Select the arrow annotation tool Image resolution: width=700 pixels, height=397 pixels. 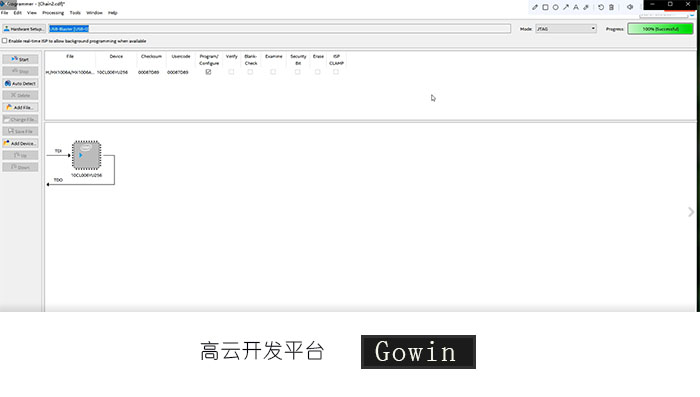566,7
